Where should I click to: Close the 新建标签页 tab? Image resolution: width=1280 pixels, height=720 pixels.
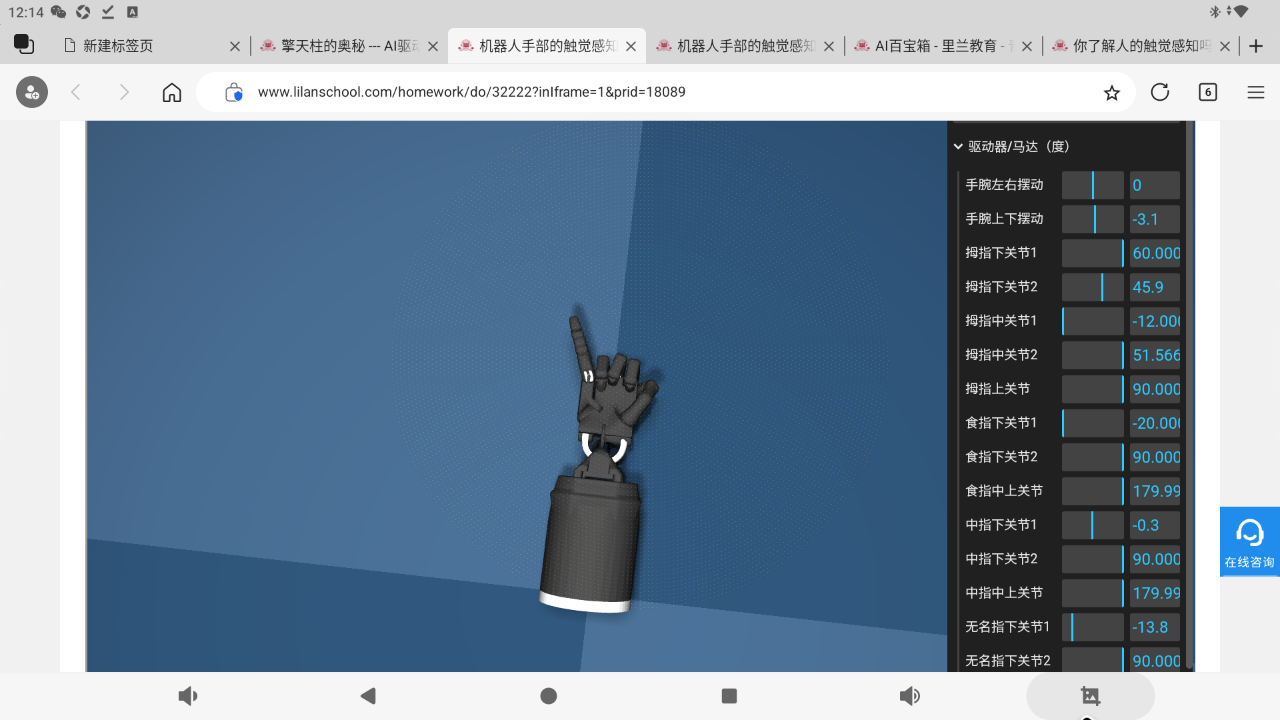(235, 46)
